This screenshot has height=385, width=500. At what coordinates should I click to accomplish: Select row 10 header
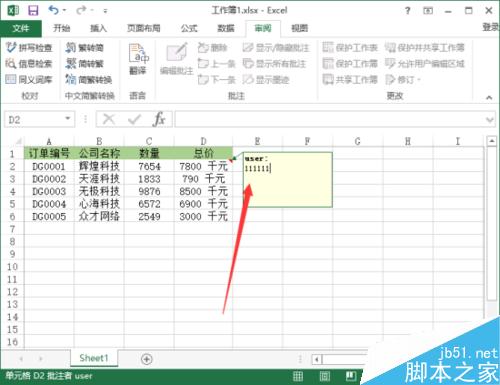(x=12, y=267)
